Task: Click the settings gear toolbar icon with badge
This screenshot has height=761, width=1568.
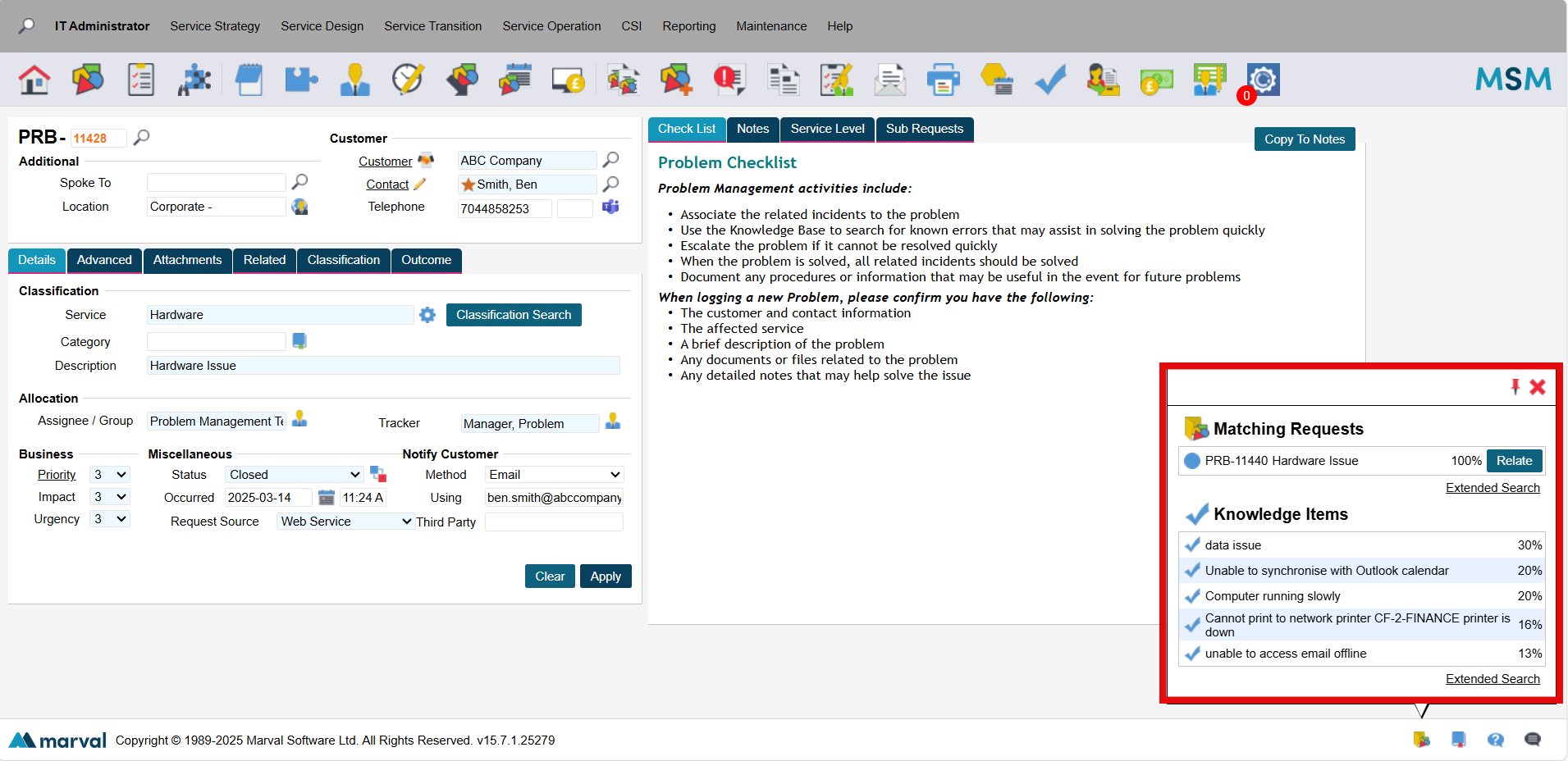Action: (x=1263, y=80)
